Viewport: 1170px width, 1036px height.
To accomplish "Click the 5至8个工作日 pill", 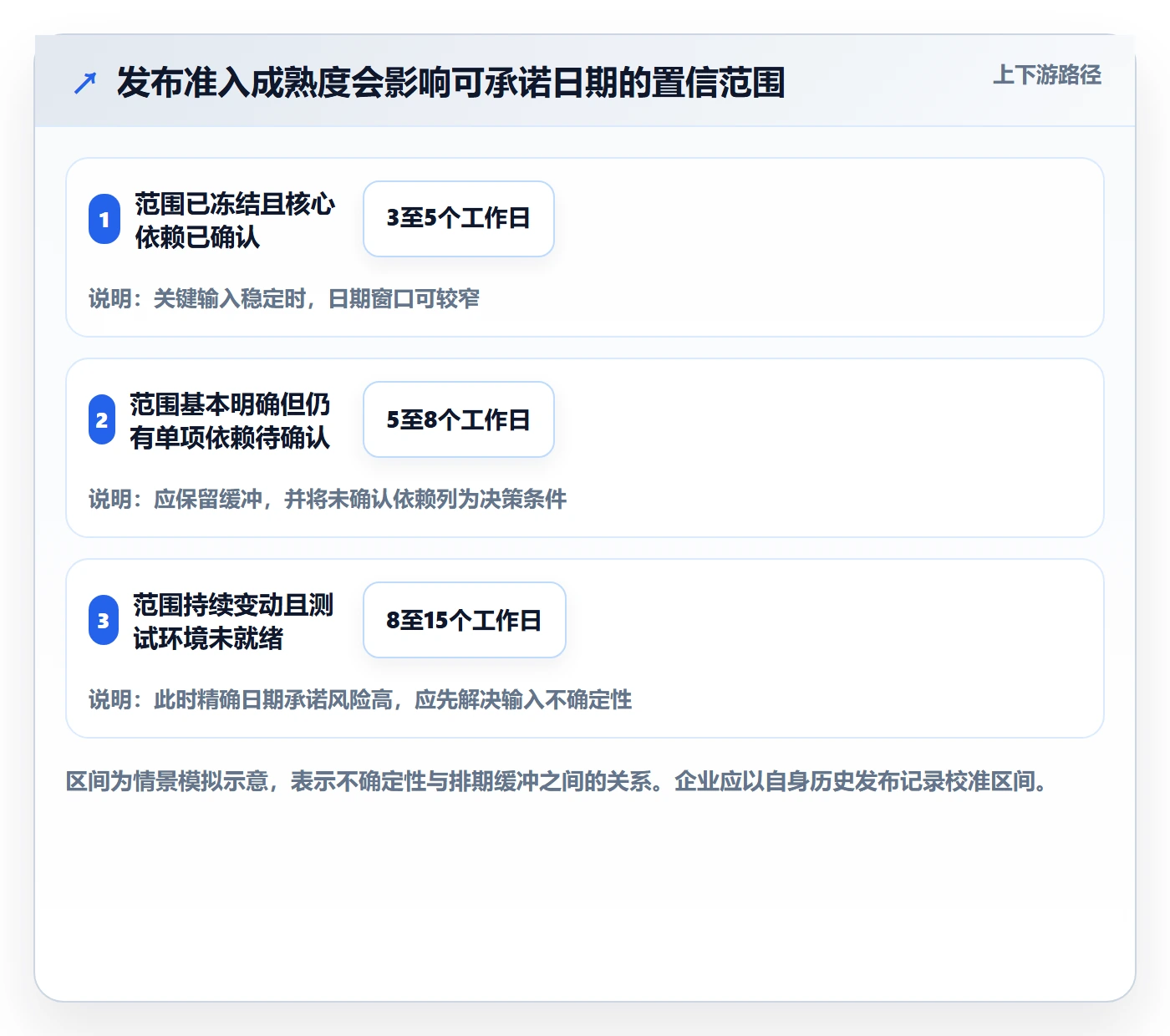I will [459, 419].
